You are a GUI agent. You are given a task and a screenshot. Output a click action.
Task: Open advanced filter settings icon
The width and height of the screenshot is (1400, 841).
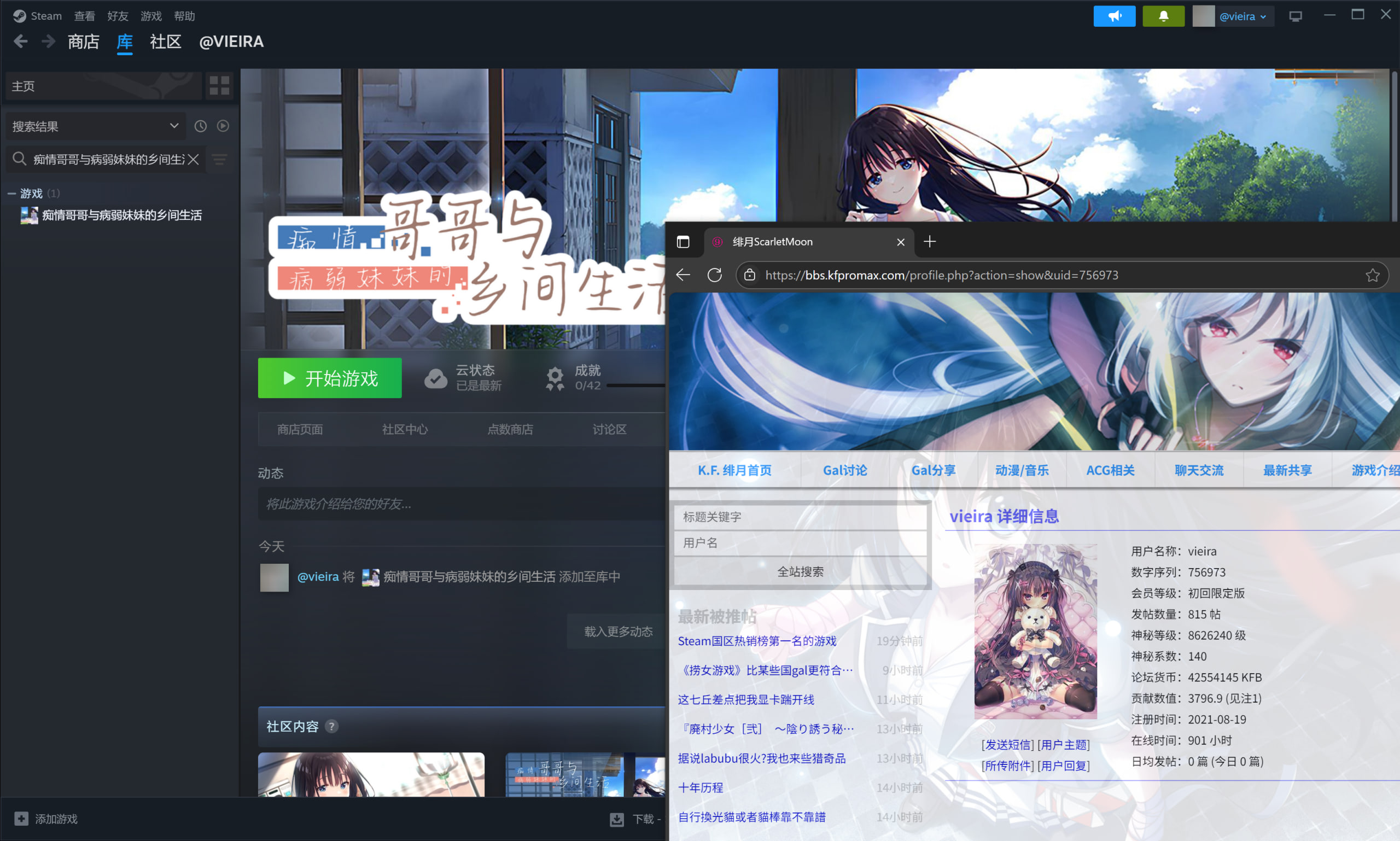[220, 159]
